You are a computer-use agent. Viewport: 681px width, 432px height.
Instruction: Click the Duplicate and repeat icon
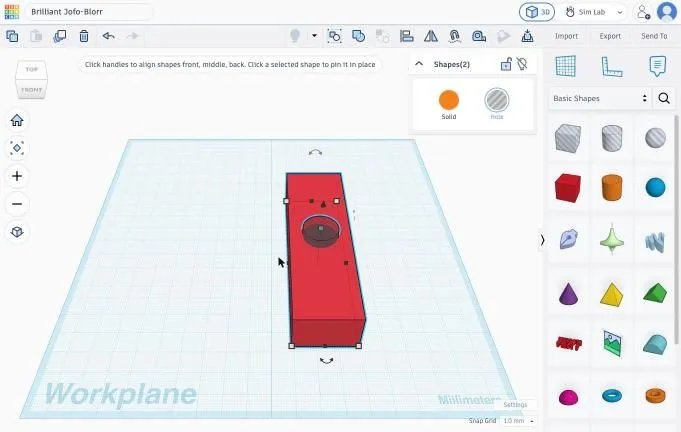tap(60, 36)
